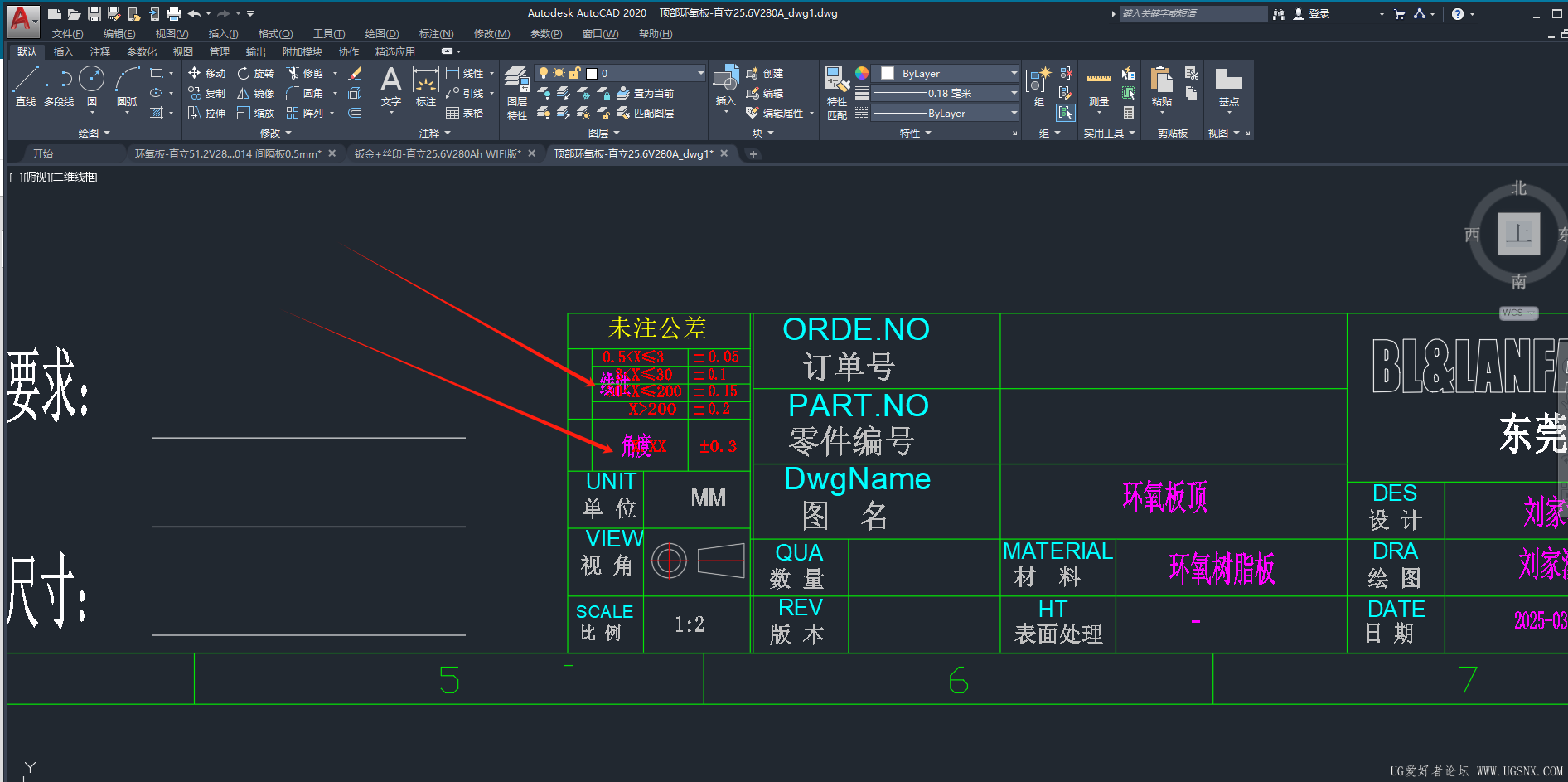Click the 阵列 (Array) tool
This screenshot has width=1568, height=782.
pos(305,113)
